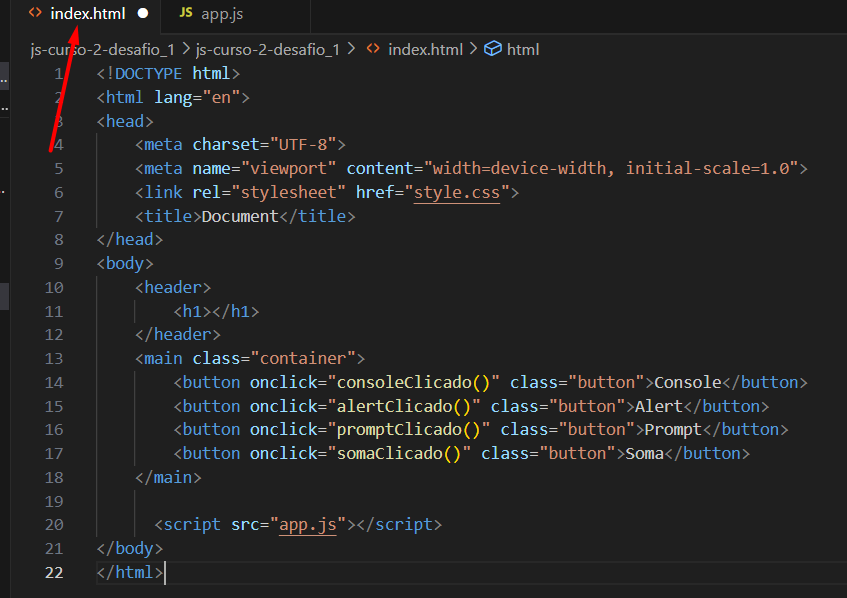Click the rel="stylesheet" attribute
Screen dimensions: 847x598
[x=269, y=193]
